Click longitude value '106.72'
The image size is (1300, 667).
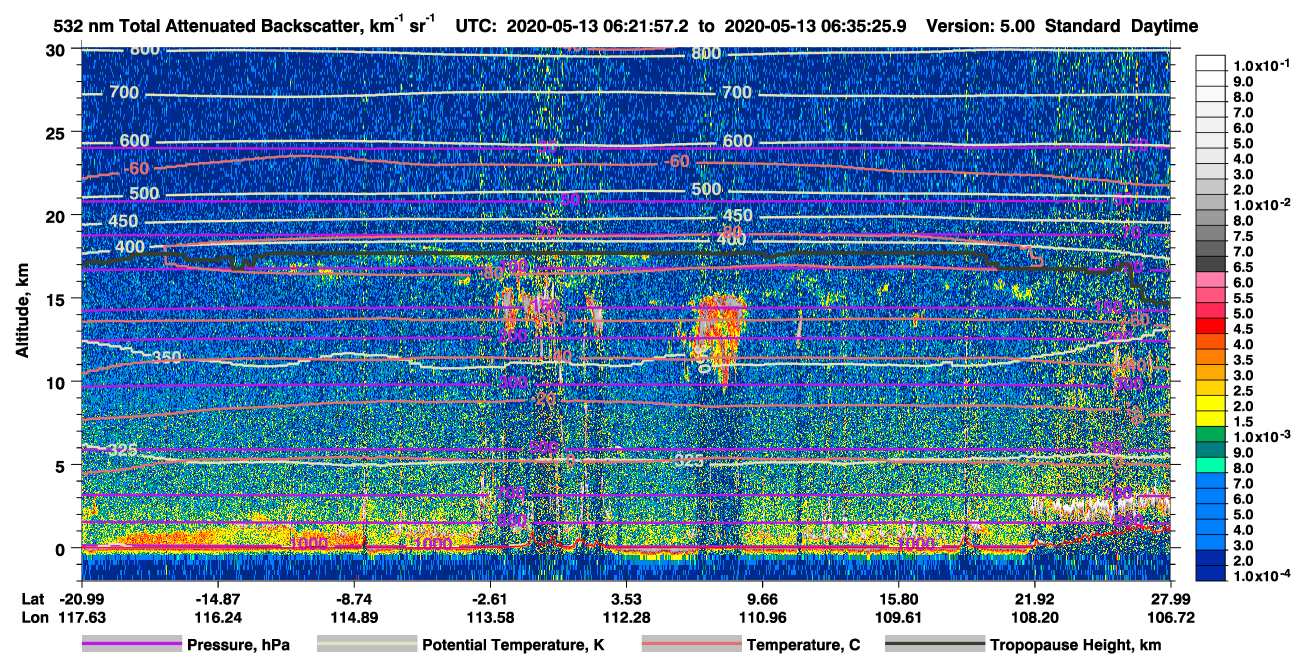tap(1170, 617)
